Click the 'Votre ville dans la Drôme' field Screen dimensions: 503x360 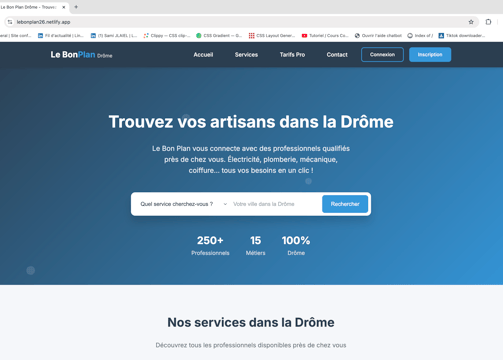[276, 204]
